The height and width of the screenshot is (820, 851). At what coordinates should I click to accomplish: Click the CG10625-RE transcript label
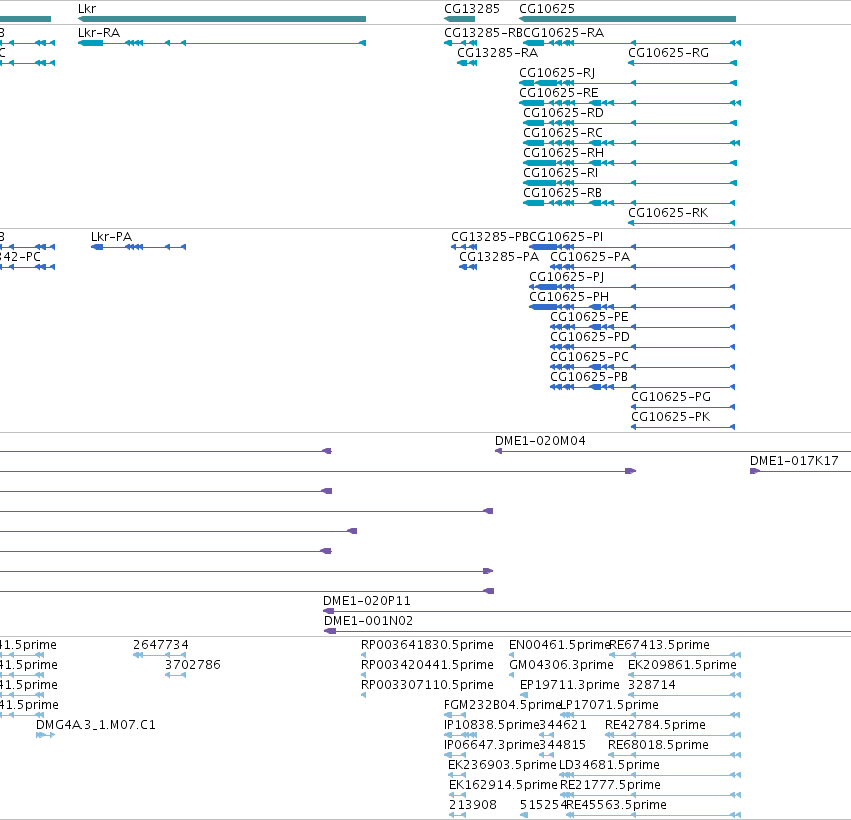pyautogui.click(x=558, y=93)
